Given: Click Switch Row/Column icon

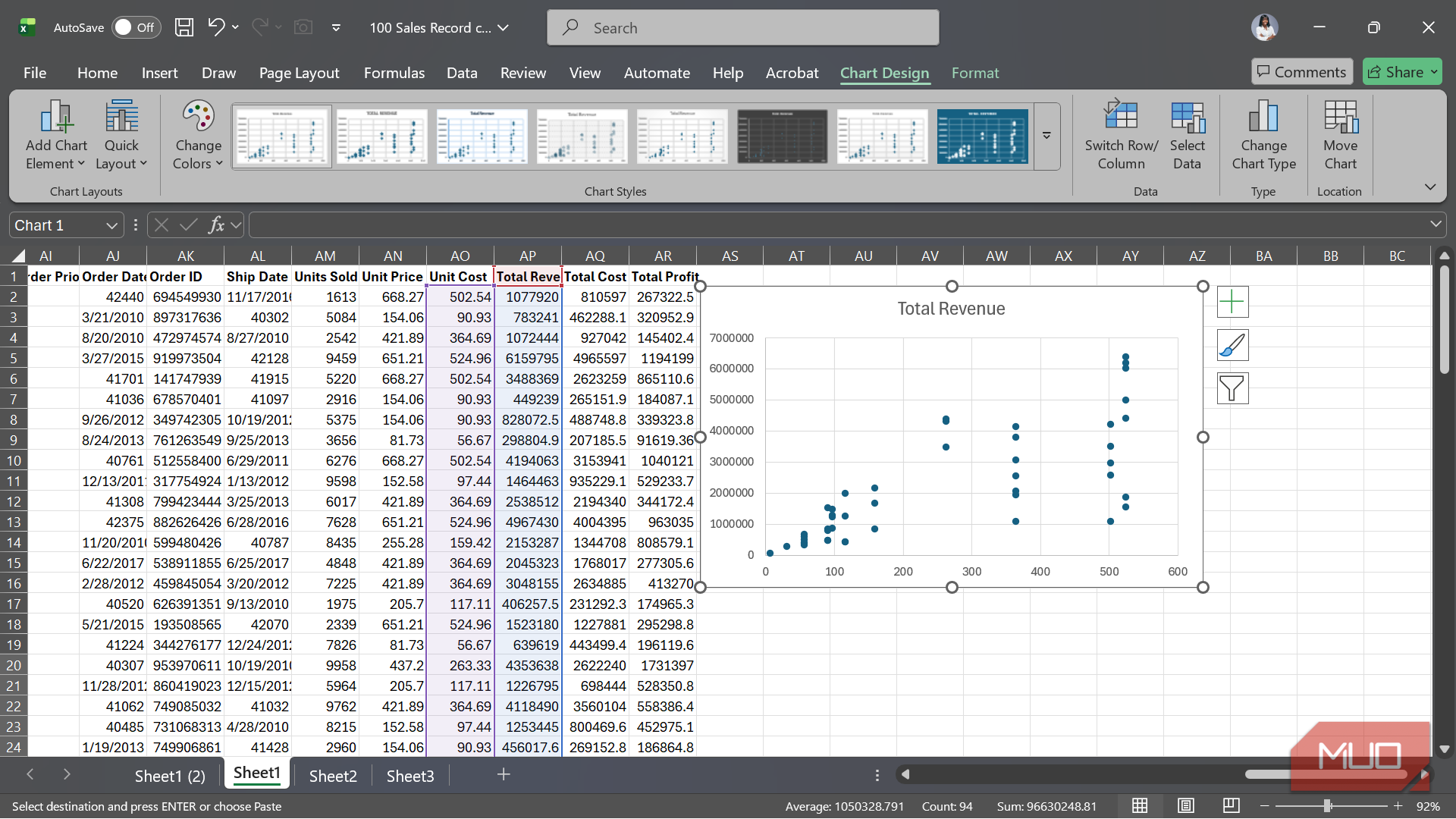Looking at the screenshot, I should (1121, 135).
